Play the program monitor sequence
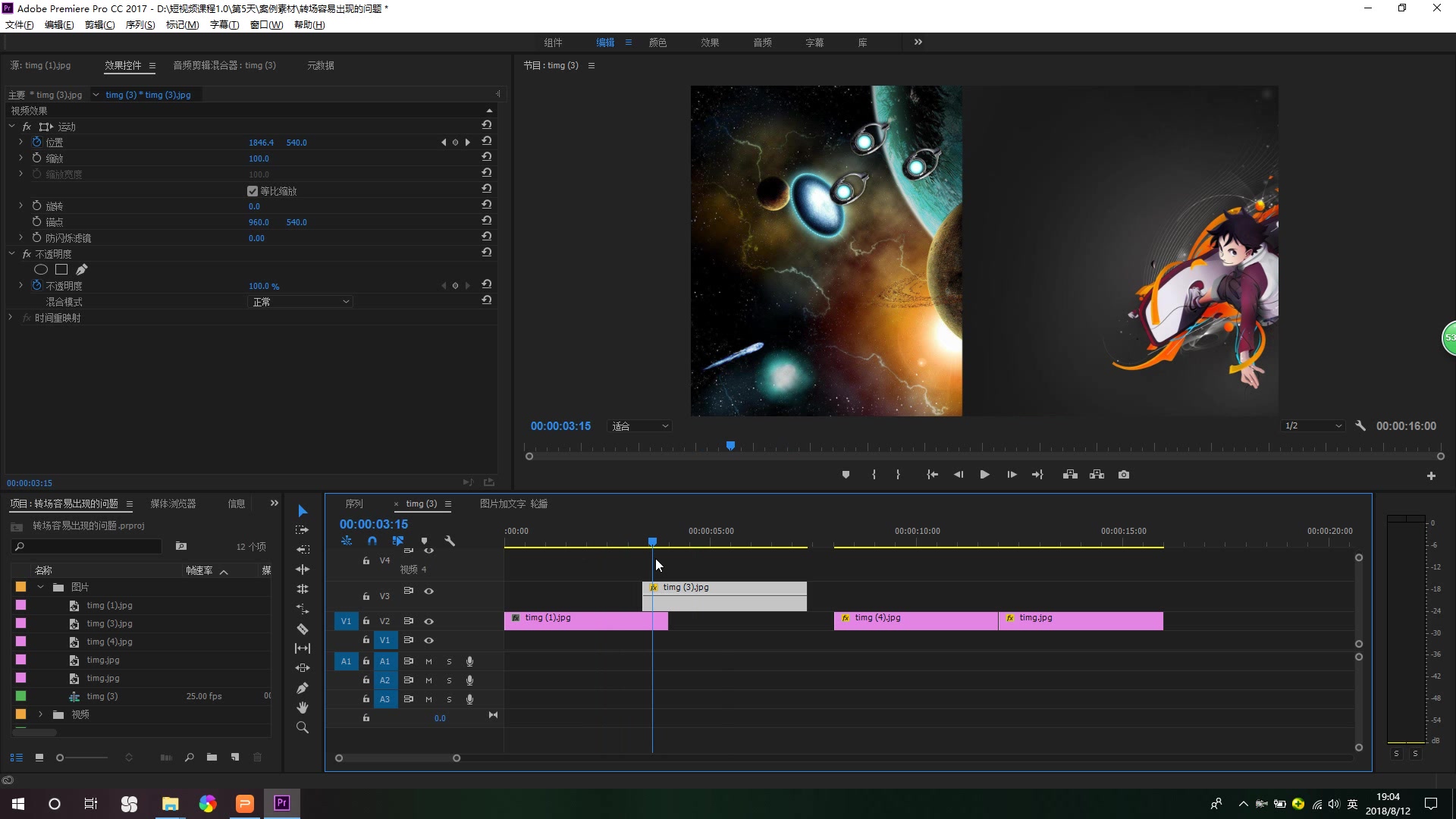1456x819 pixels. [984, 475]
